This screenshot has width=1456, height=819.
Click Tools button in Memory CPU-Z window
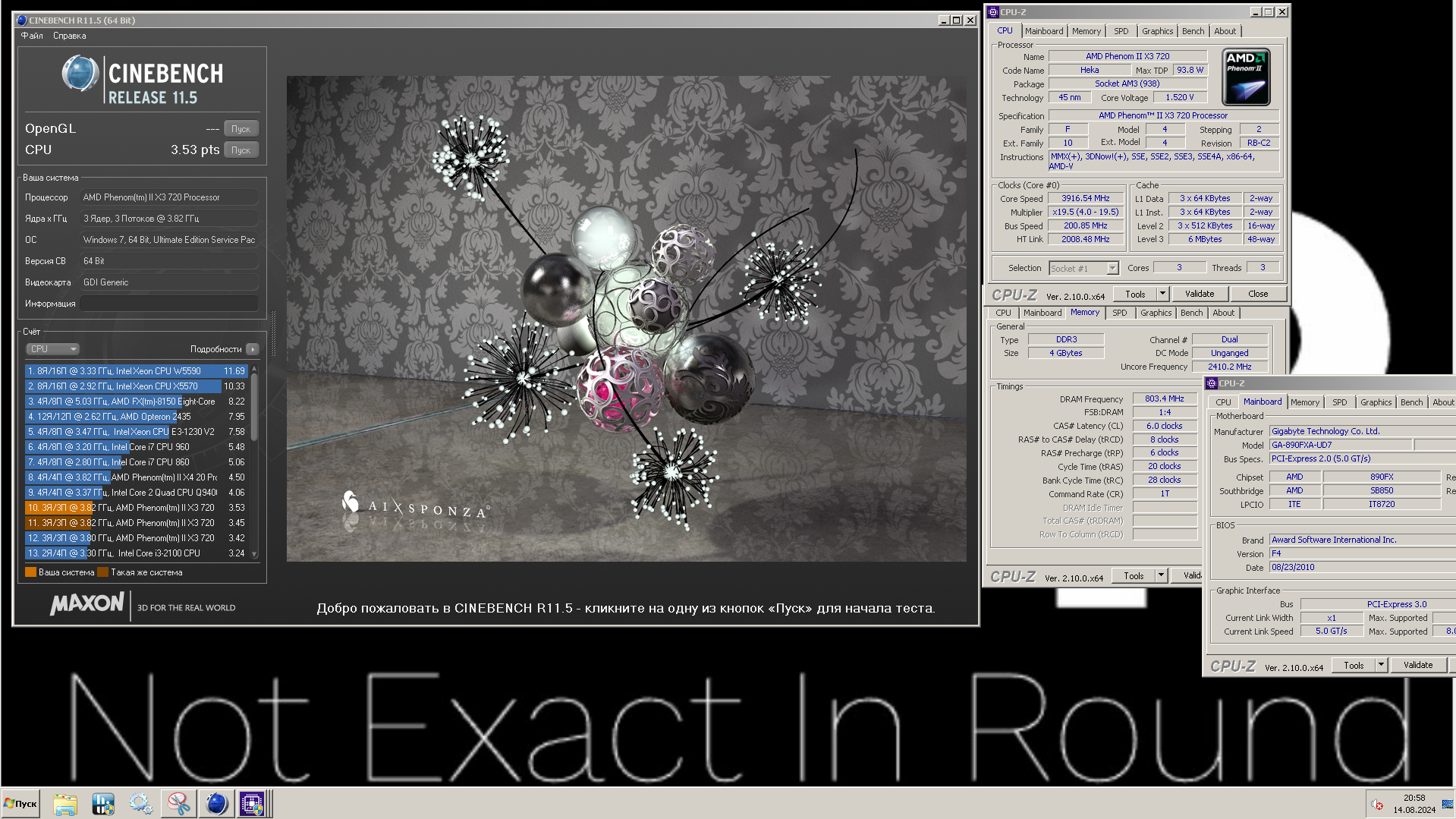1134,576
